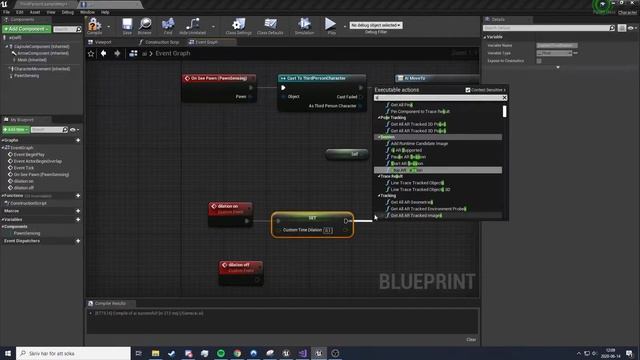Open the Asset menu

(35, 12)
